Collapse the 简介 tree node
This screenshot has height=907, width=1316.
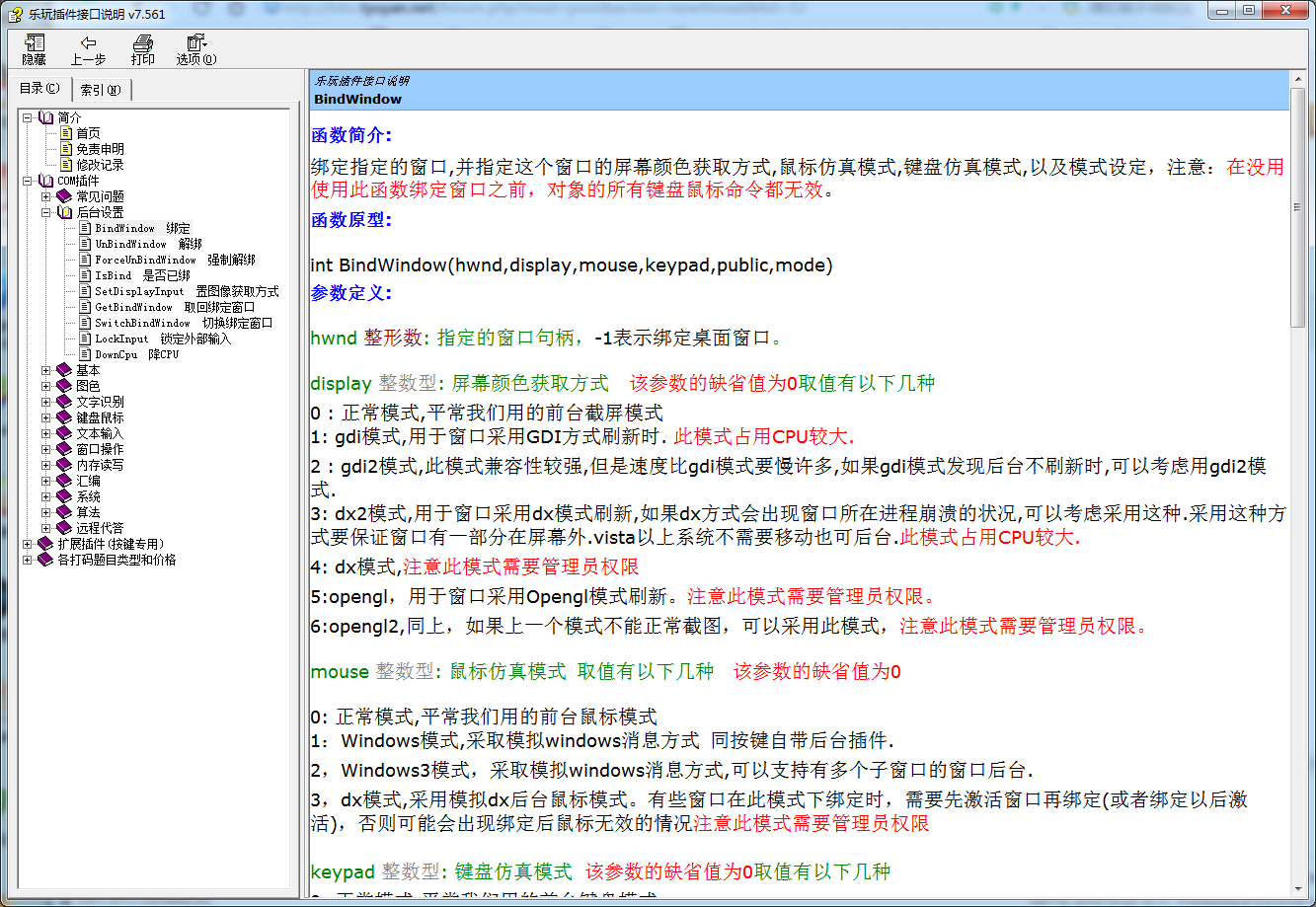click(x=28, y=117)
